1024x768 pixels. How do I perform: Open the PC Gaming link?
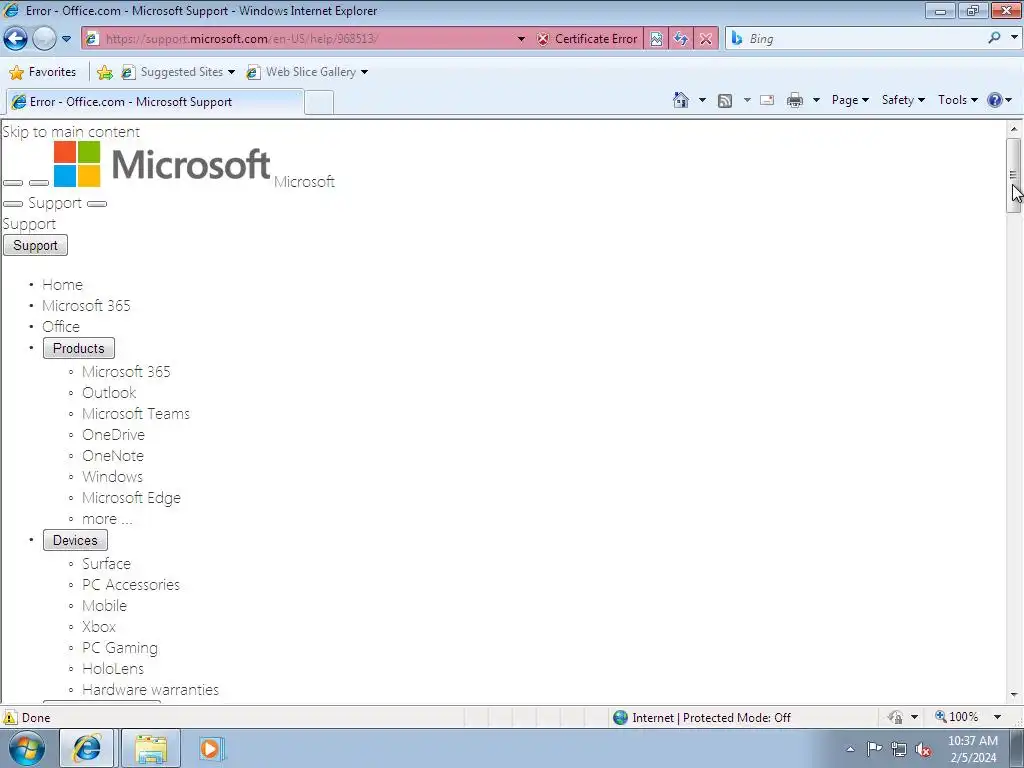click(120, 648)
